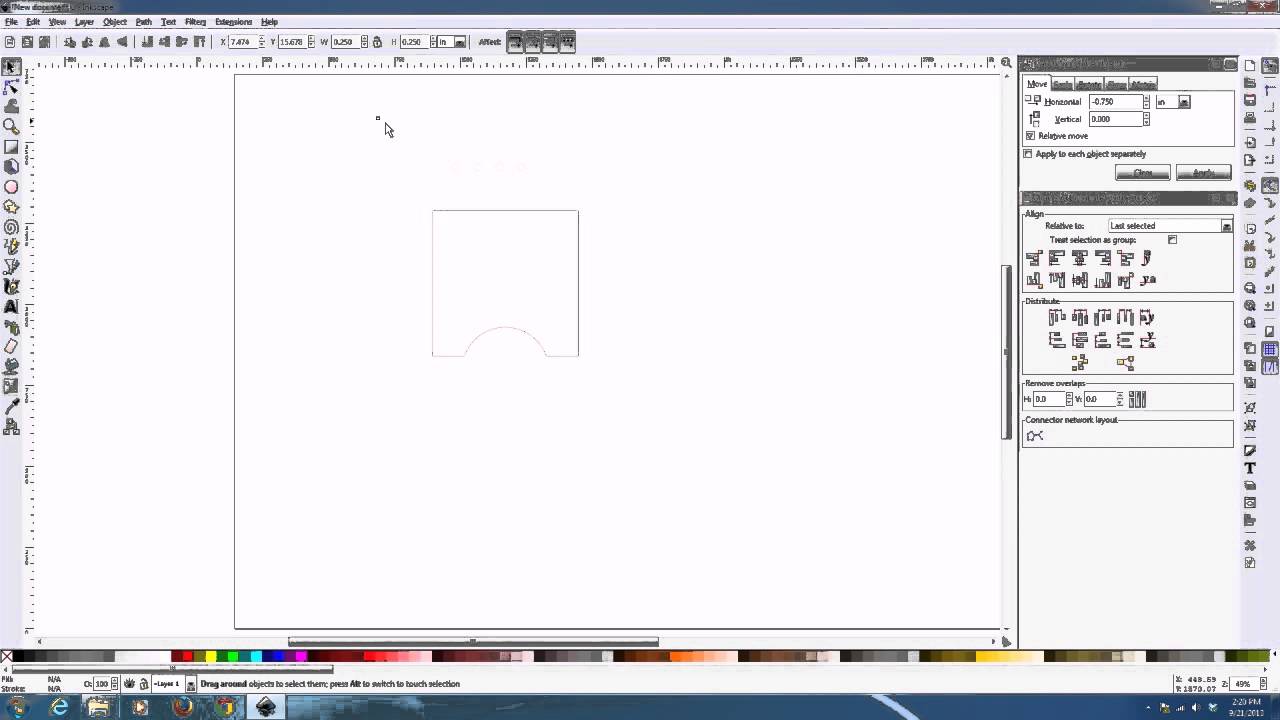The height and width of the screenshot is (720, 1280).
Task: Select the Selector arrow tool
Action: click(x=11, y=67)
